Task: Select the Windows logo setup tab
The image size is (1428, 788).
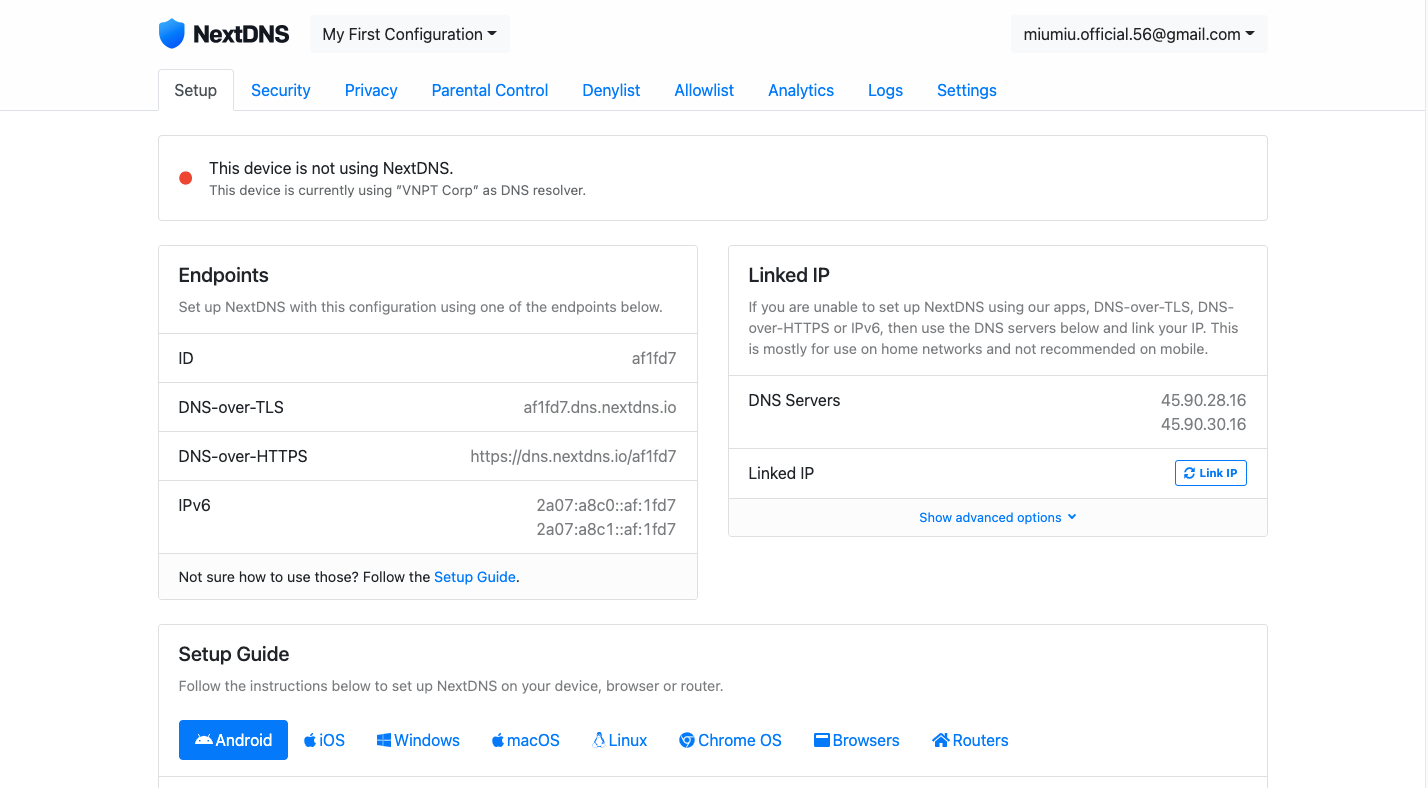Action: [x=418, y=740]
